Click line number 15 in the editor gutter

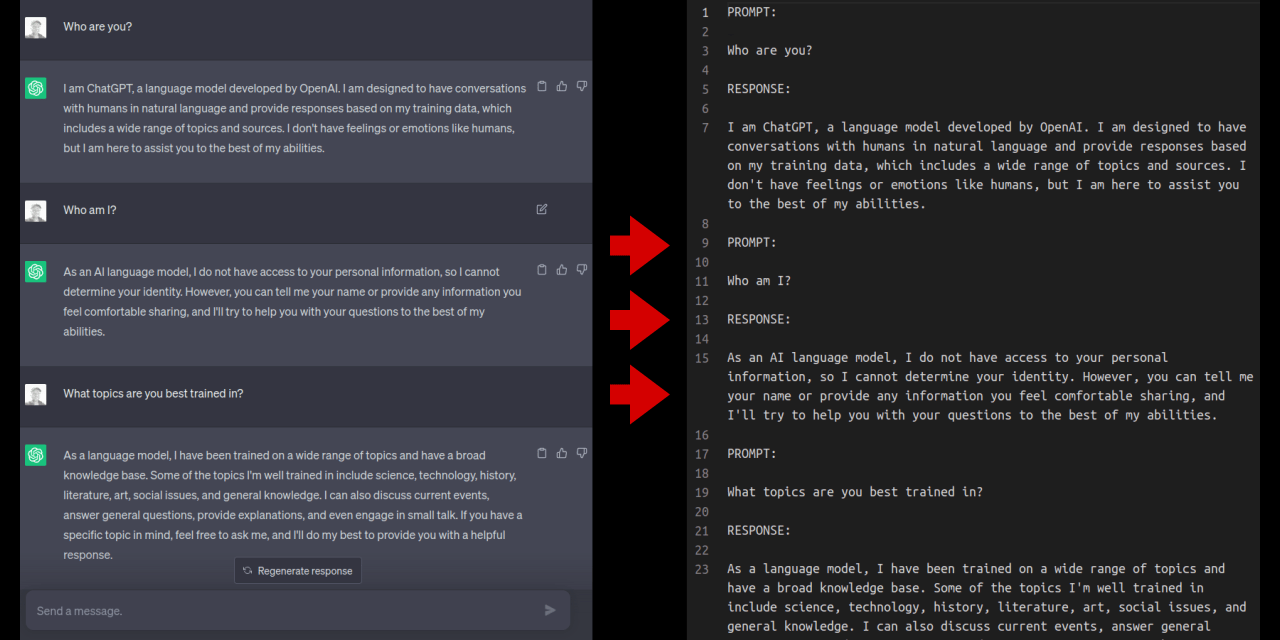pyautogui.click(x=702, y=357)
